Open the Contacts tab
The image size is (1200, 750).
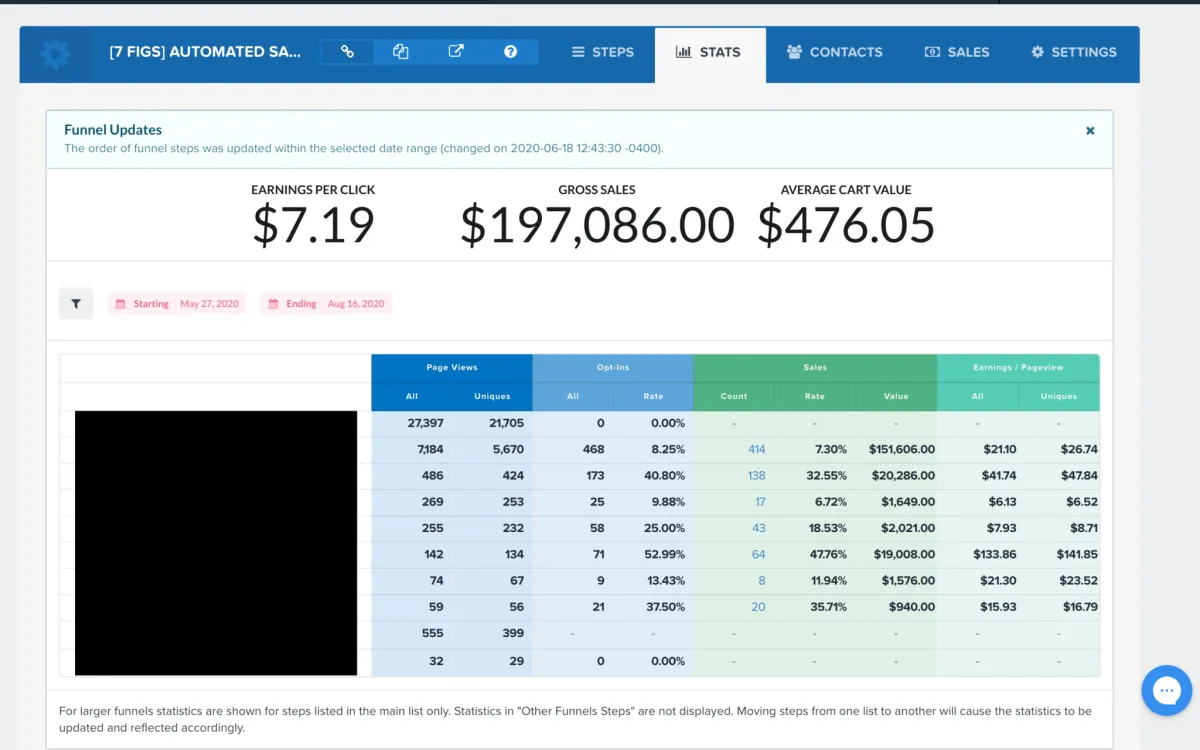pyautogui.click(x=835, y=52)
